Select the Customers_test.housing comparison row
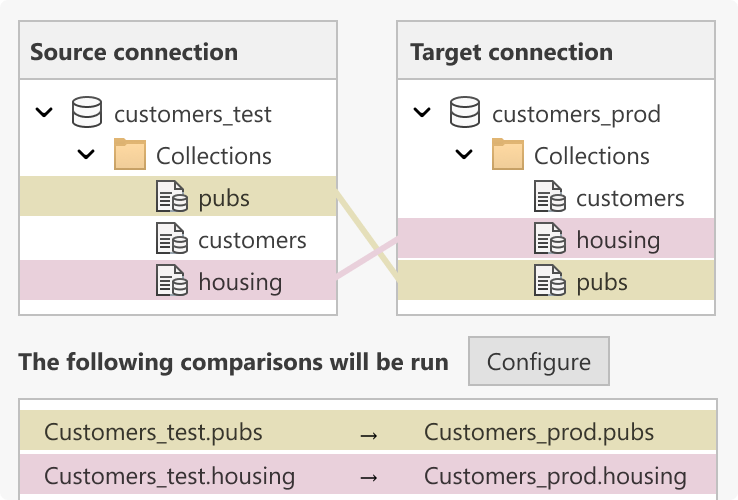 point(368,475)
